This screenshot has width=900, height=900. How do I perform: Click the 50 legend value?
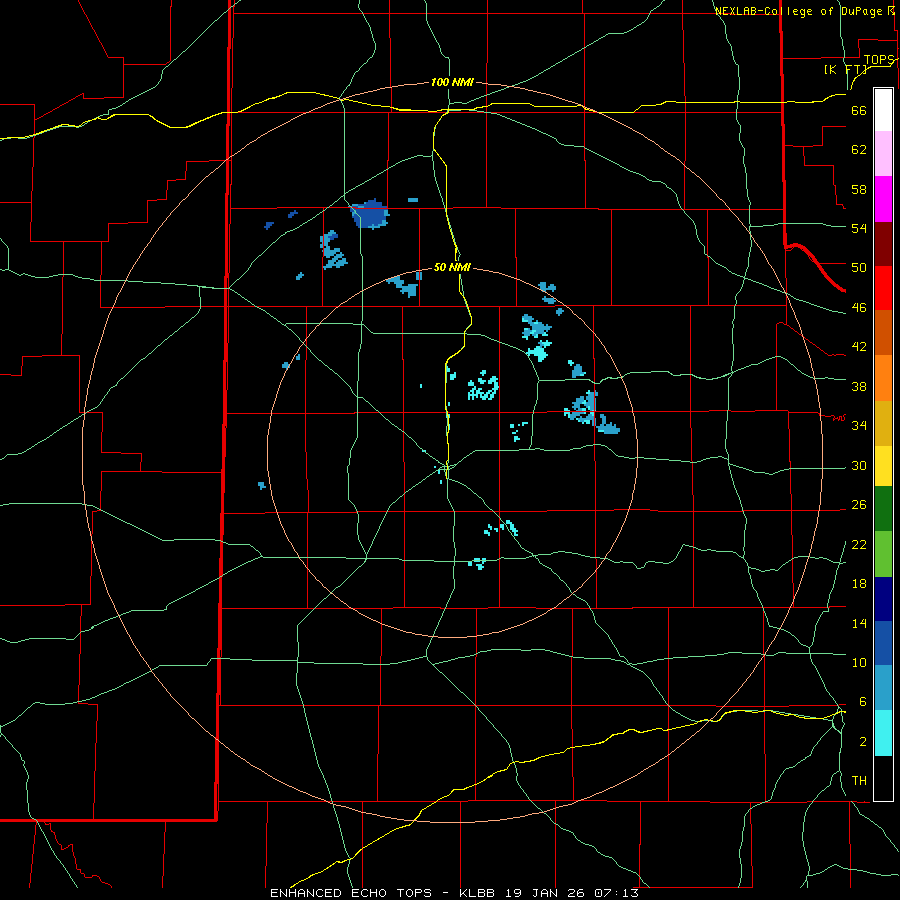(859, 268)
